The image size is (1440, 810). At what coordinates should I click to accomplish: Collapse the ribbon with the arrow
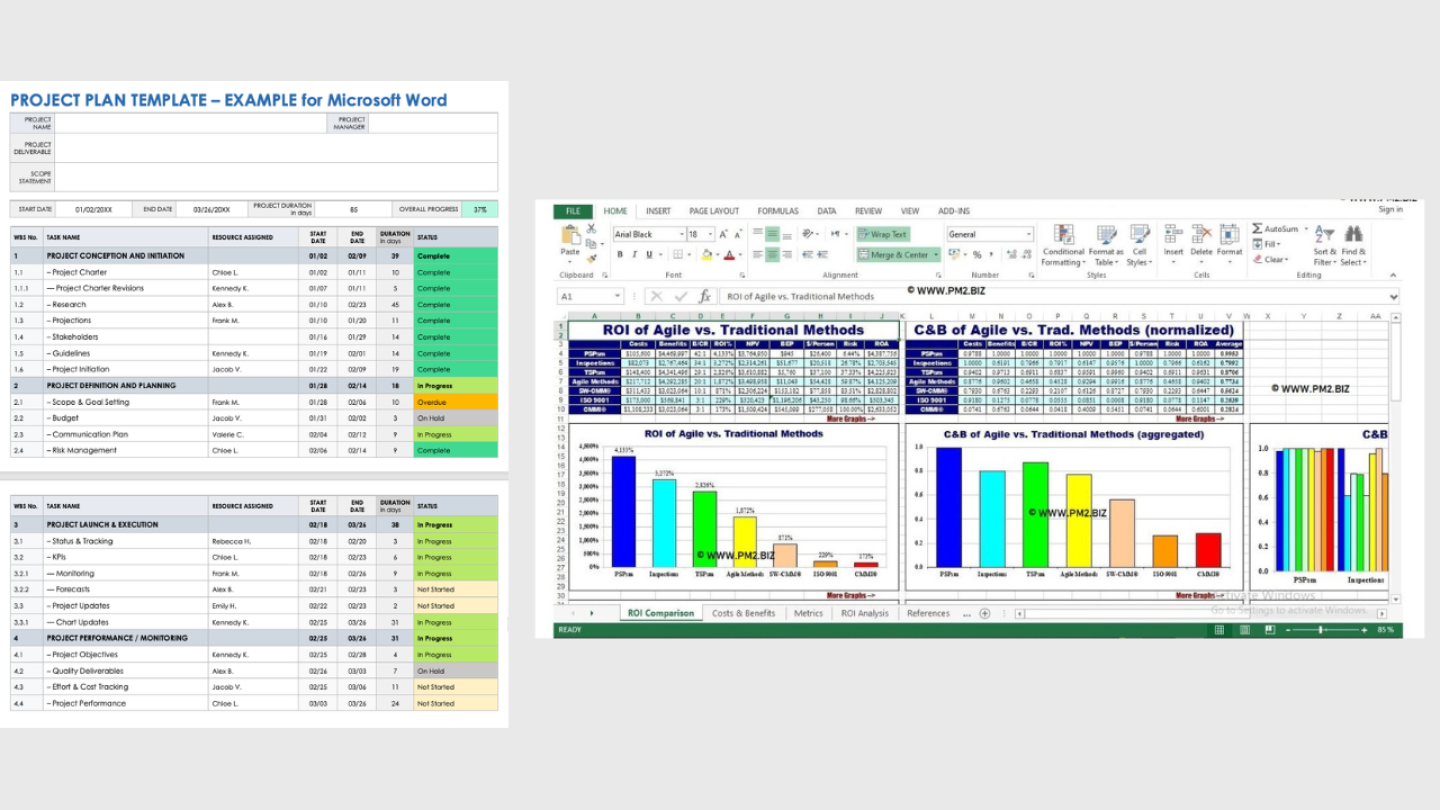[x=1393, y=275]
